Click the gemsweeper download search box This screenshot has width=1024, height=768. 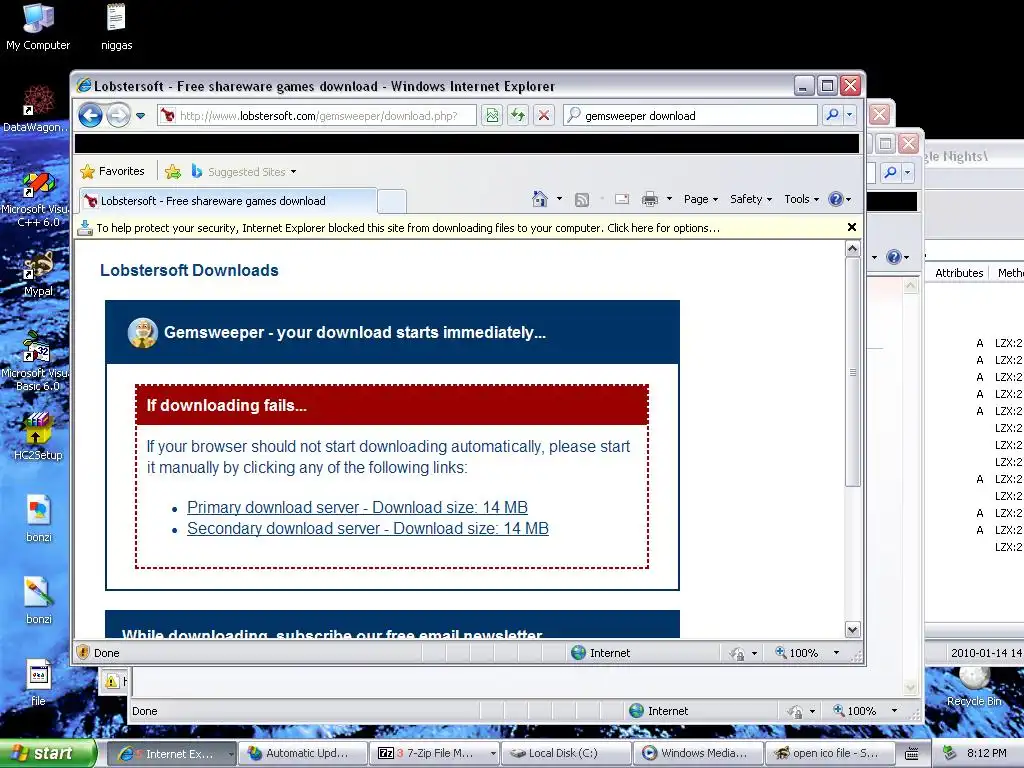(690, 116)
